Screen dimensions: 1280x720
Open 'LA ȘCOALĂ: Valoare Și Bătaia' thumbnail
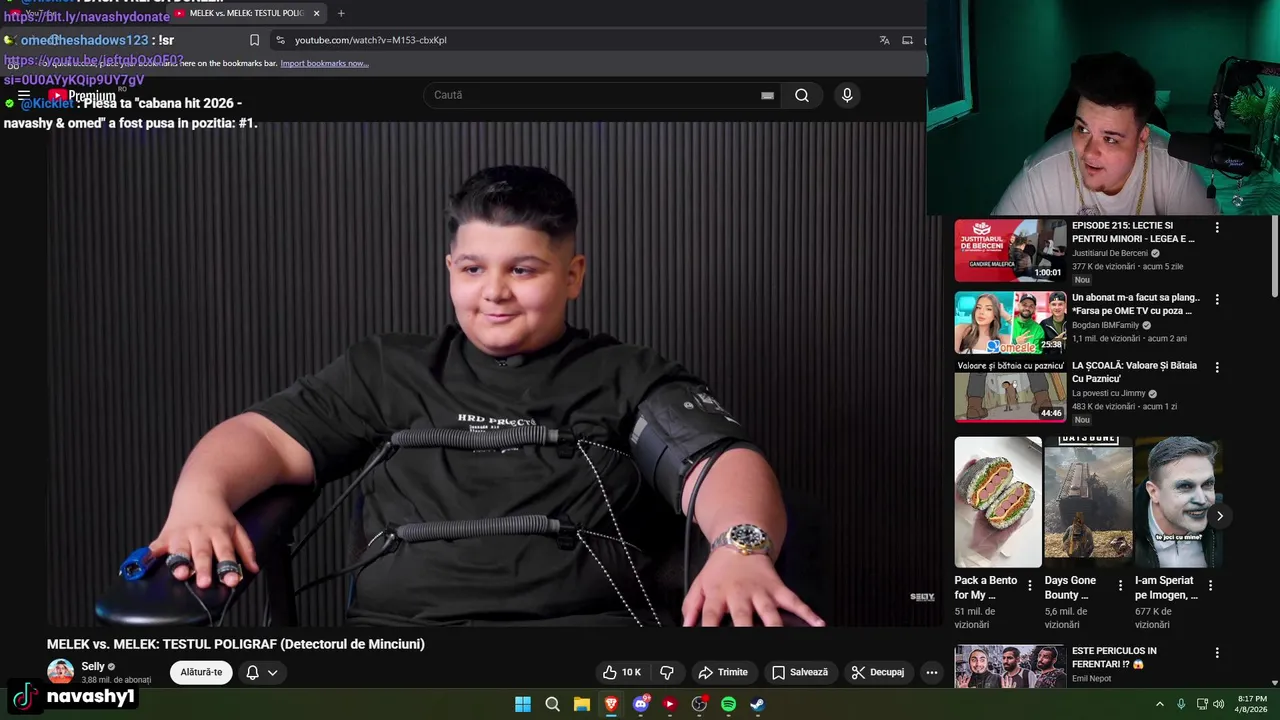(x=1010, y=391)
